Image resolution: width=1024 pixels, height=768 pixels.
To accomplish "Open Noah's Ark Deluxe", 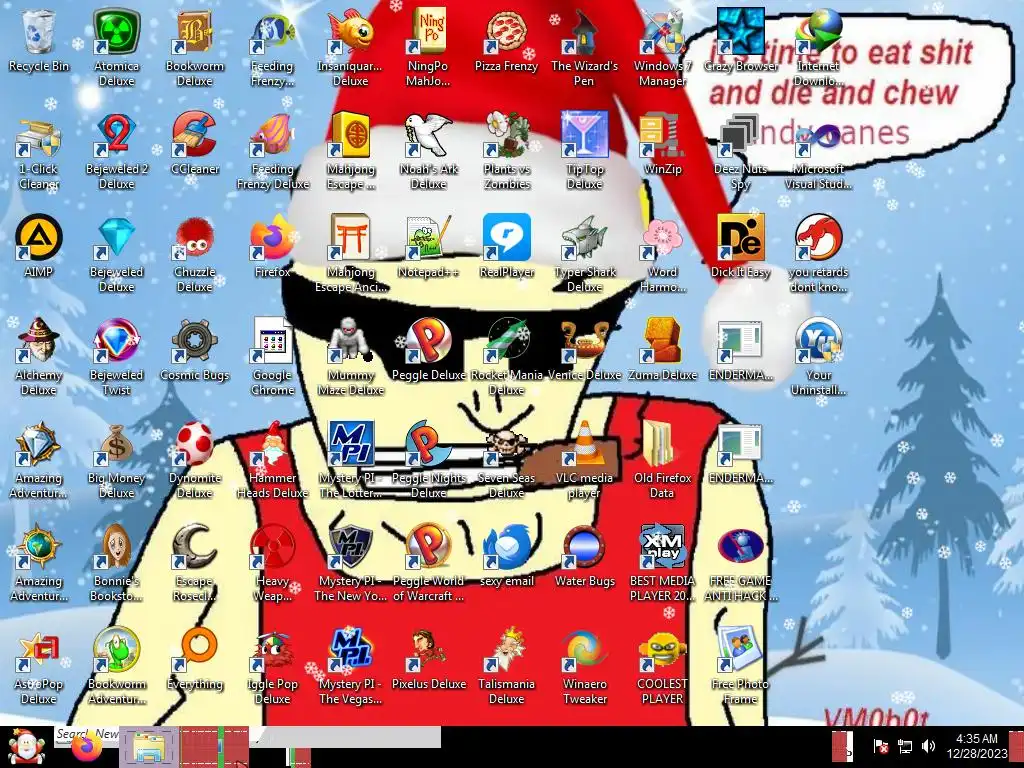I will [x=428, y=150].
